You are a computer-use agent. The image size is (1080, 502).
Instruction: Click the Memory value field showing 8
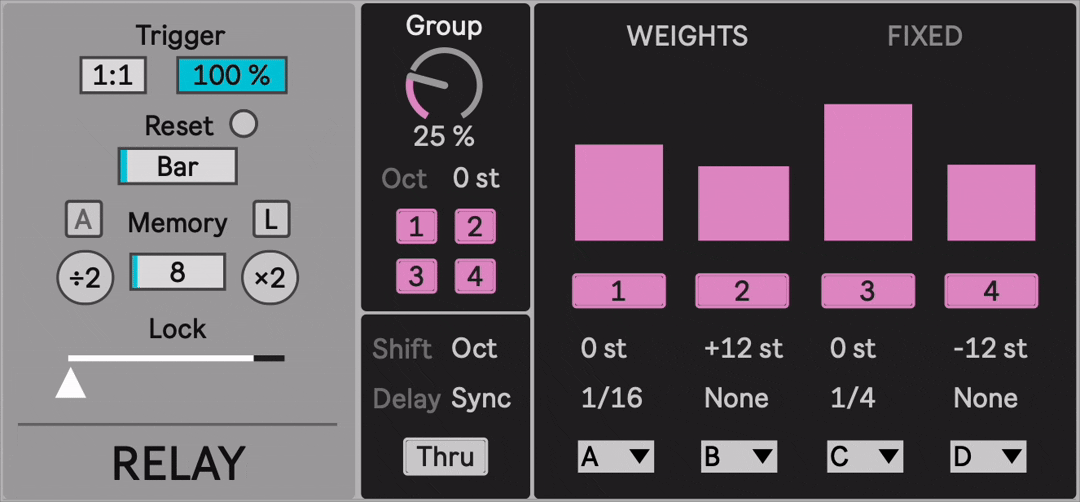coord(177,272)
